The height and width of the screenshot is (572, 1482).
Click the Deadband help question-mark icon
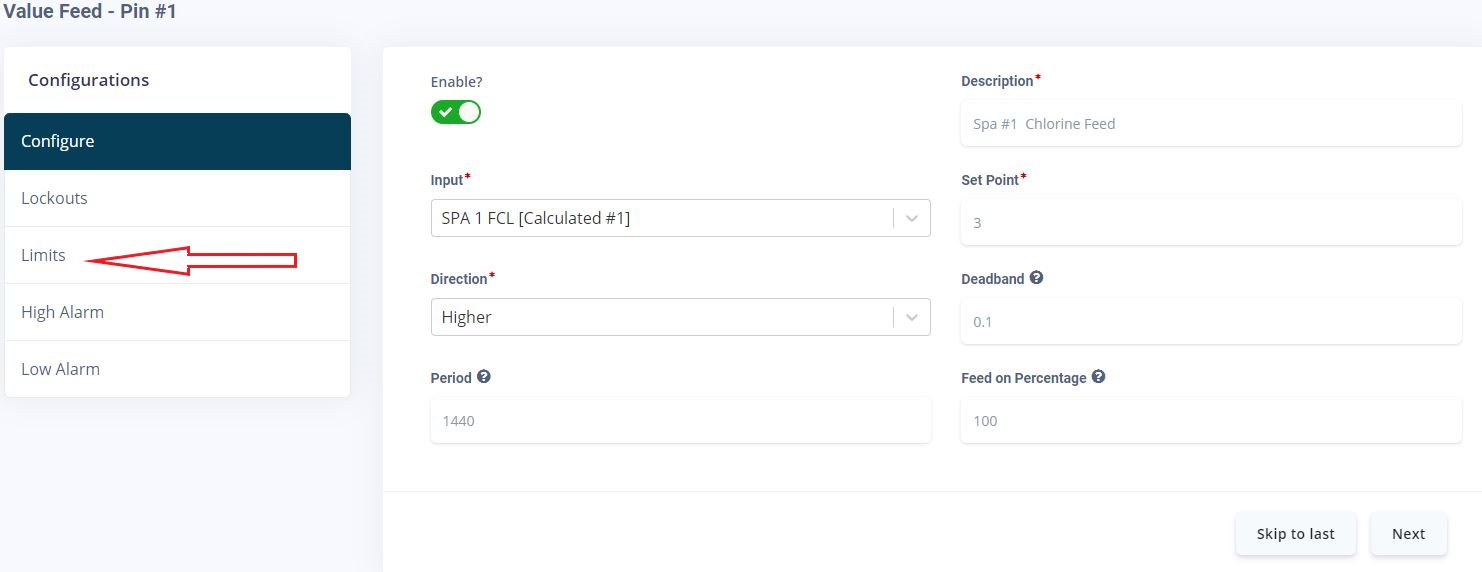(x=1036, y=278)
